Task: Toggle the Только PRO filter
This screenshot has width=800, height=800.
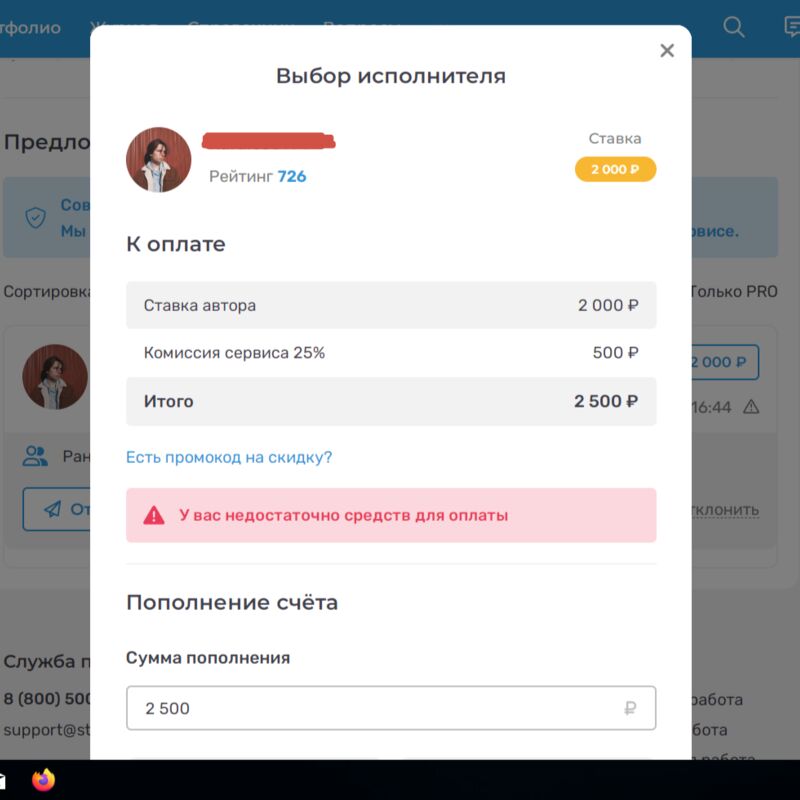Action: click(734, 292)
